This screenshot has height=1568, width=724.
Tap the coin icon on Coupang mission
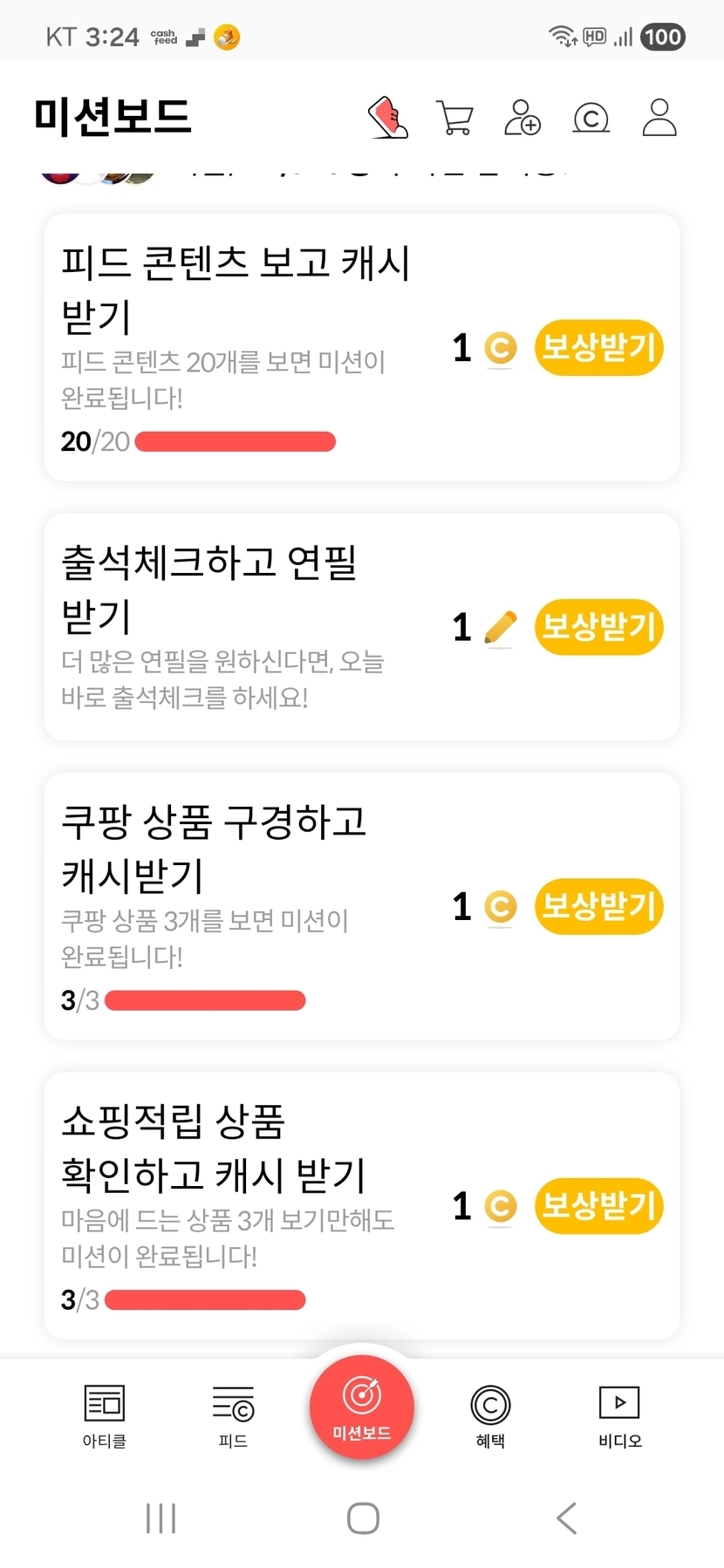point(500,907)
